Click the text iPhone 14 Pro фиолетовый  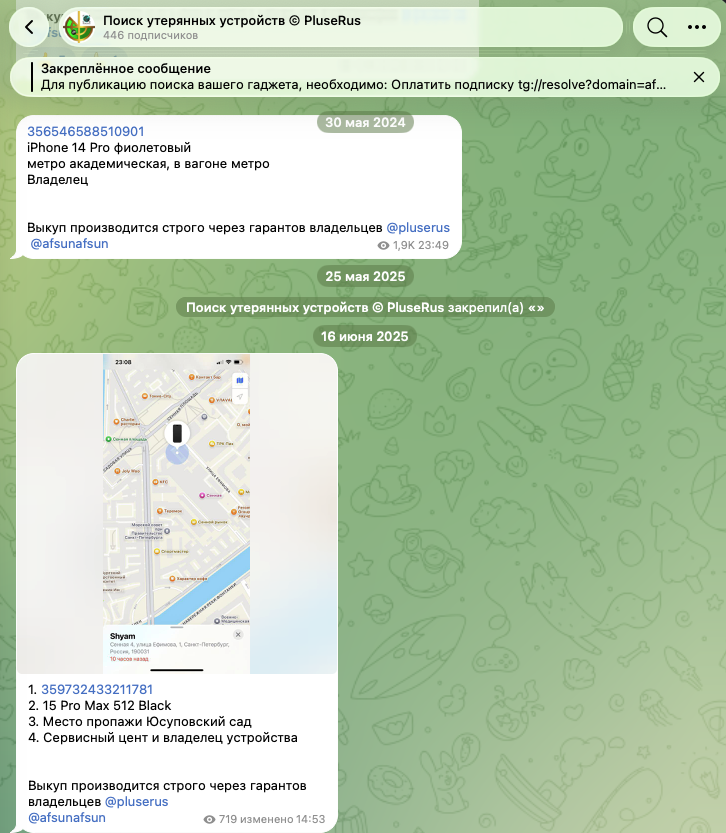click(x=109, y=147)
